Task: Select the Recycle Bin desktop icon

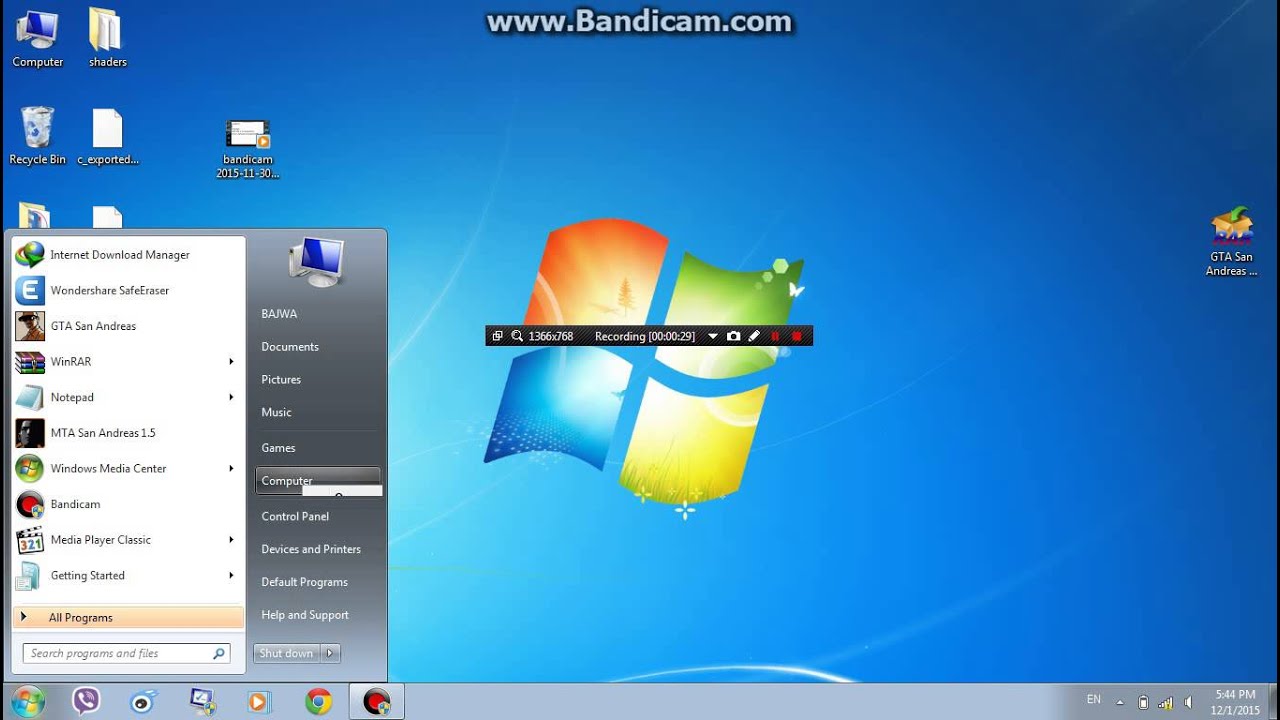Action: pyautogui.click(x=38, y=137)
